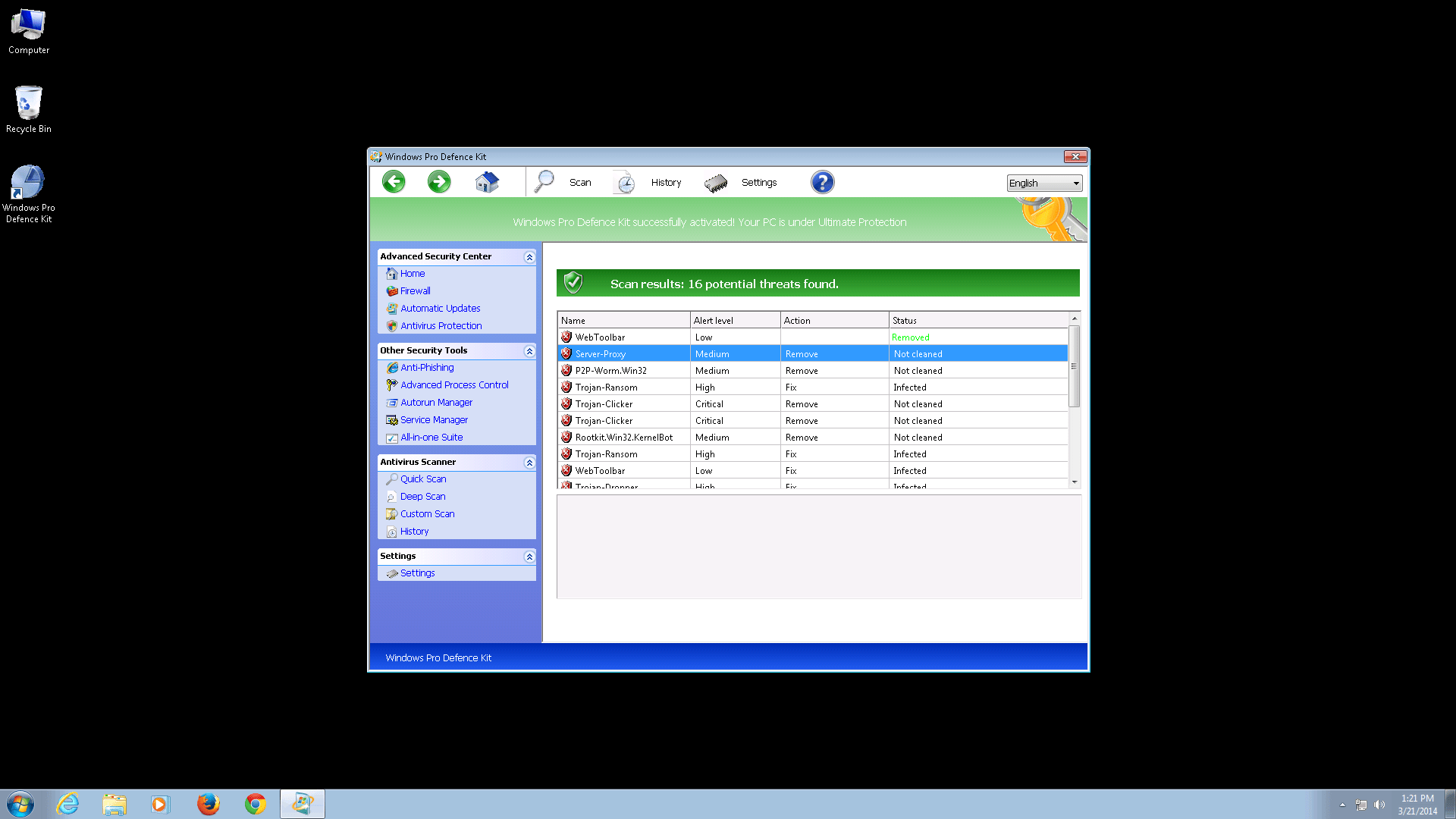
Task: Open the home house icon
Action: (487, 182)
